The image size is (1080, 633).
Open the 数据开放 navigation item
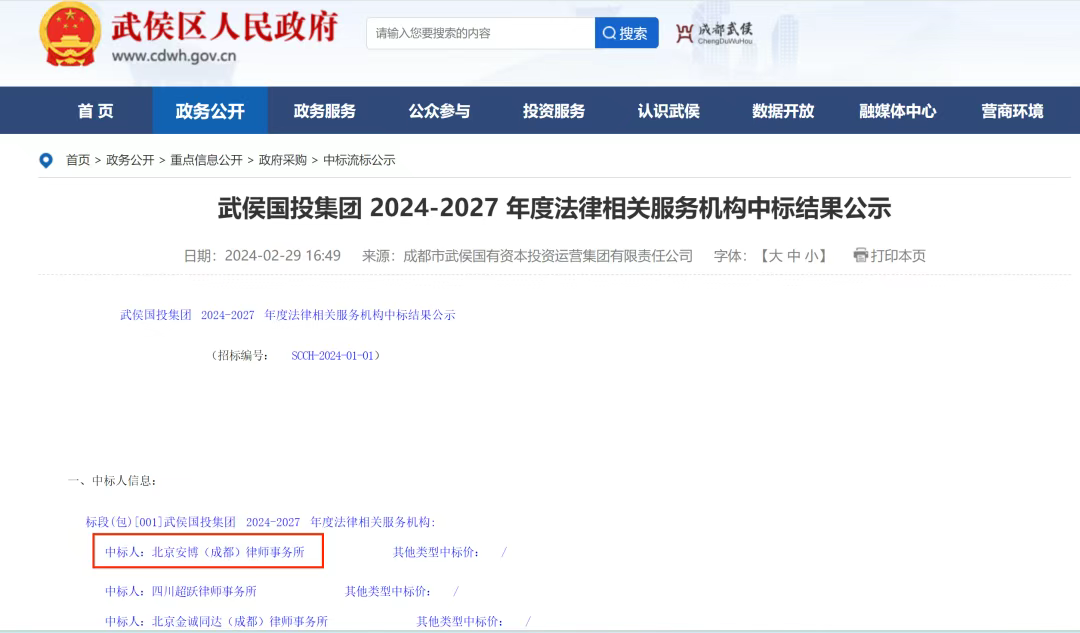click(783, 111)
